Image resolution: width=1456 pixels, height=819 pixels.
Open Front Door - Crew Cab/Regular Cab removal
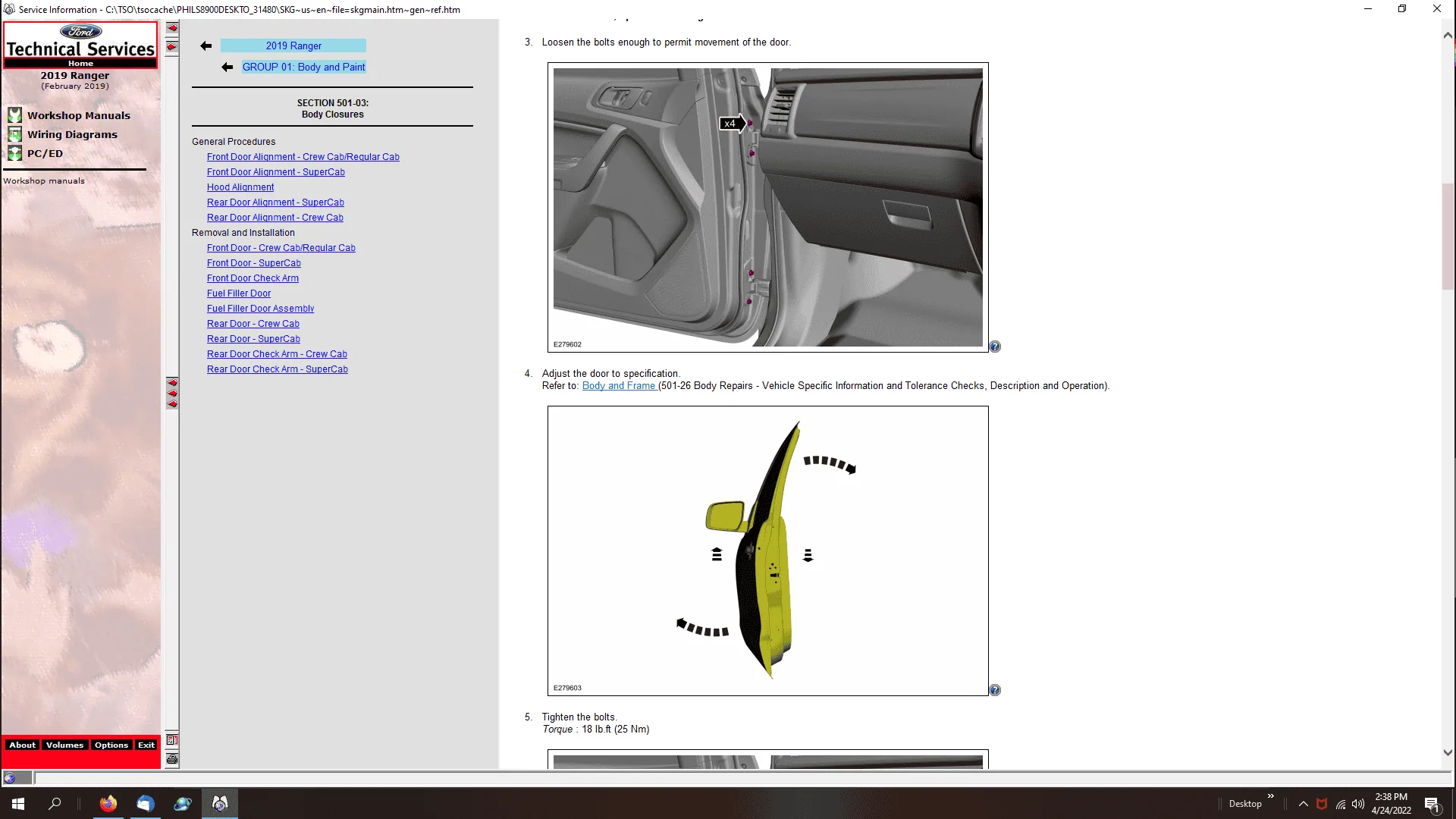281,248
